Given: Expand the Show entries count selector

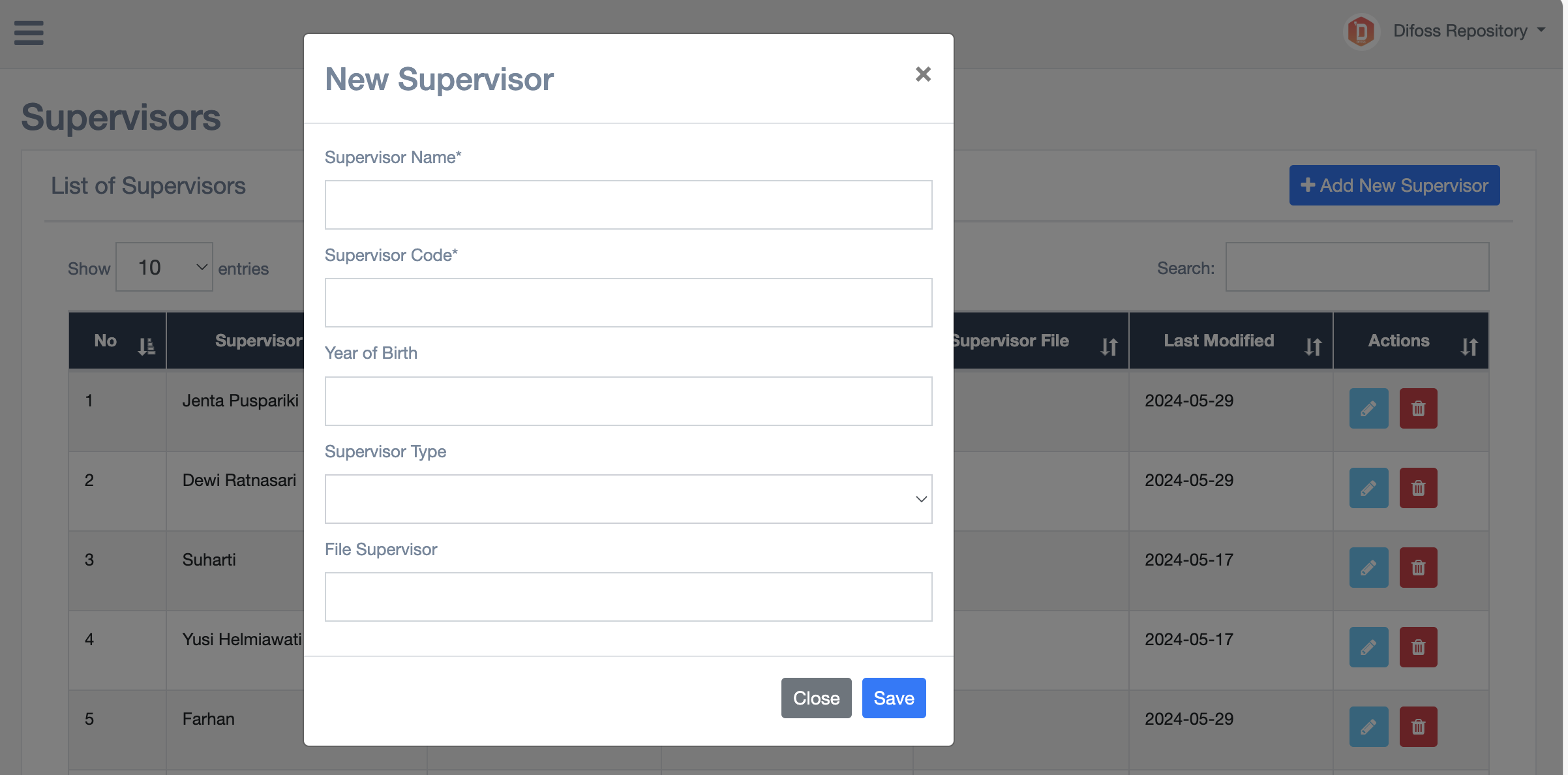Looking at the screenshot, I should pyautogui.click(x=164, y=267).
